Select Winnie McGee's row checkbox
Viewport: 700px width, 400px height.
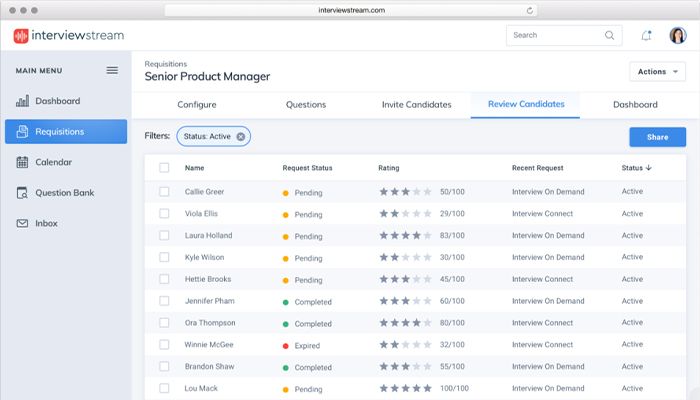tap(164, 345)
